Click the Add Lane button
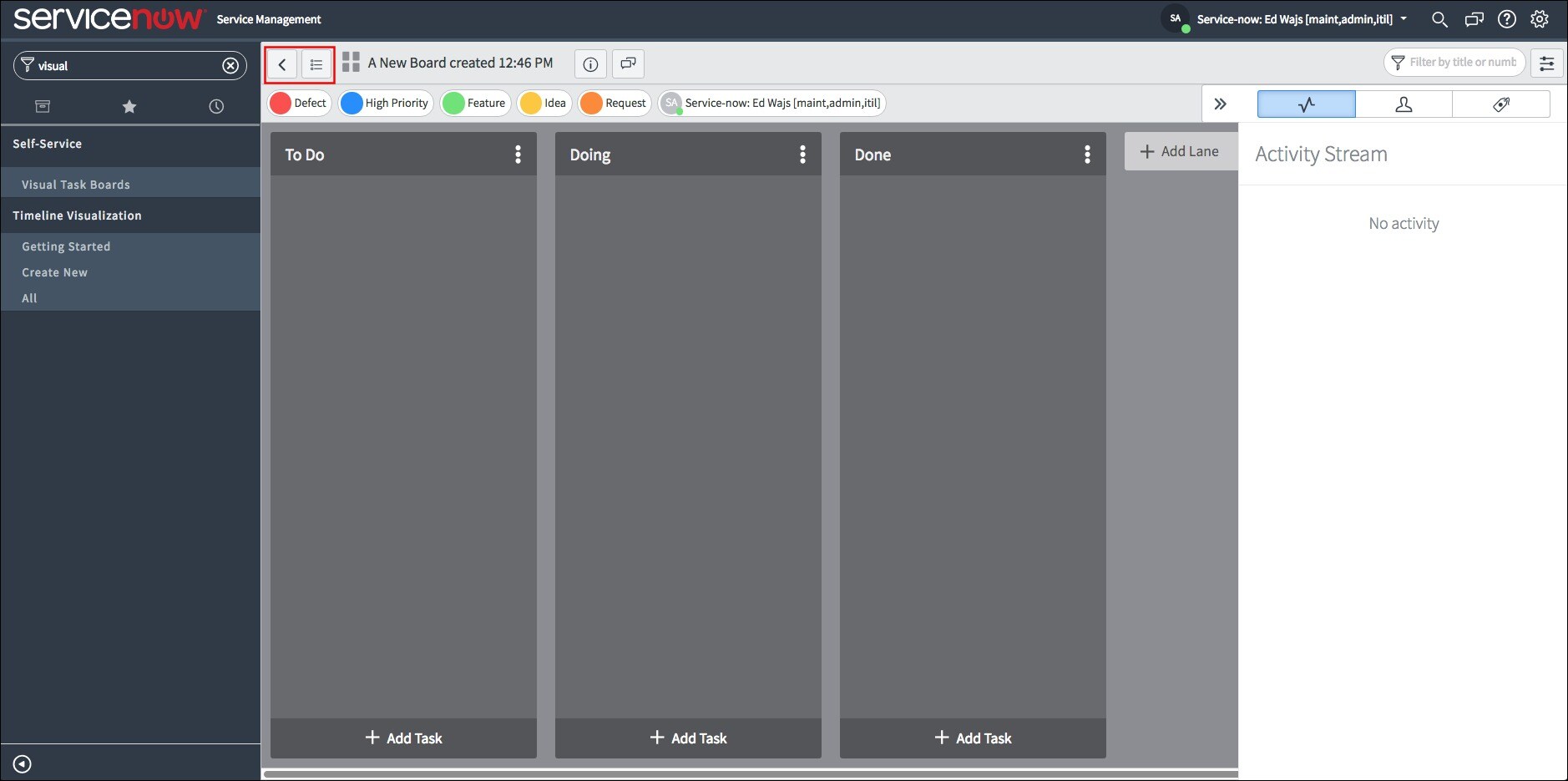 click(x=1179, y=151)
